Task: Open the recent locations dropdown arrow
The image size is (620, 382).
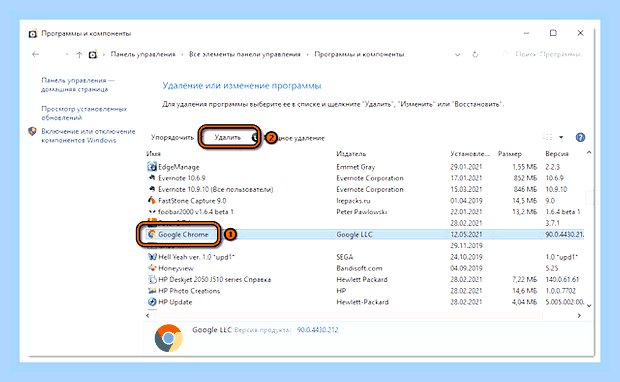Action: [x=67, y=55]
